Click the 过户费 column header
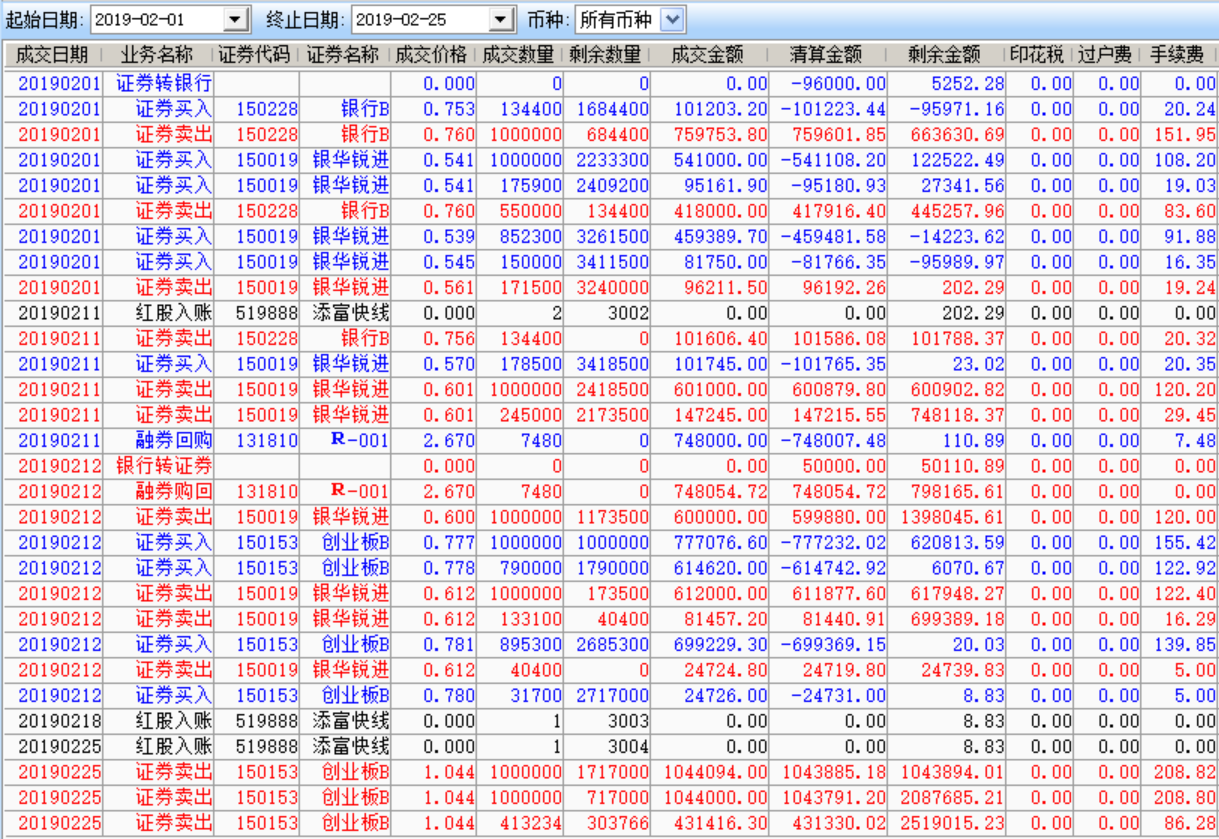This screenshot has height=839, width=1219. pos(1106,55)
